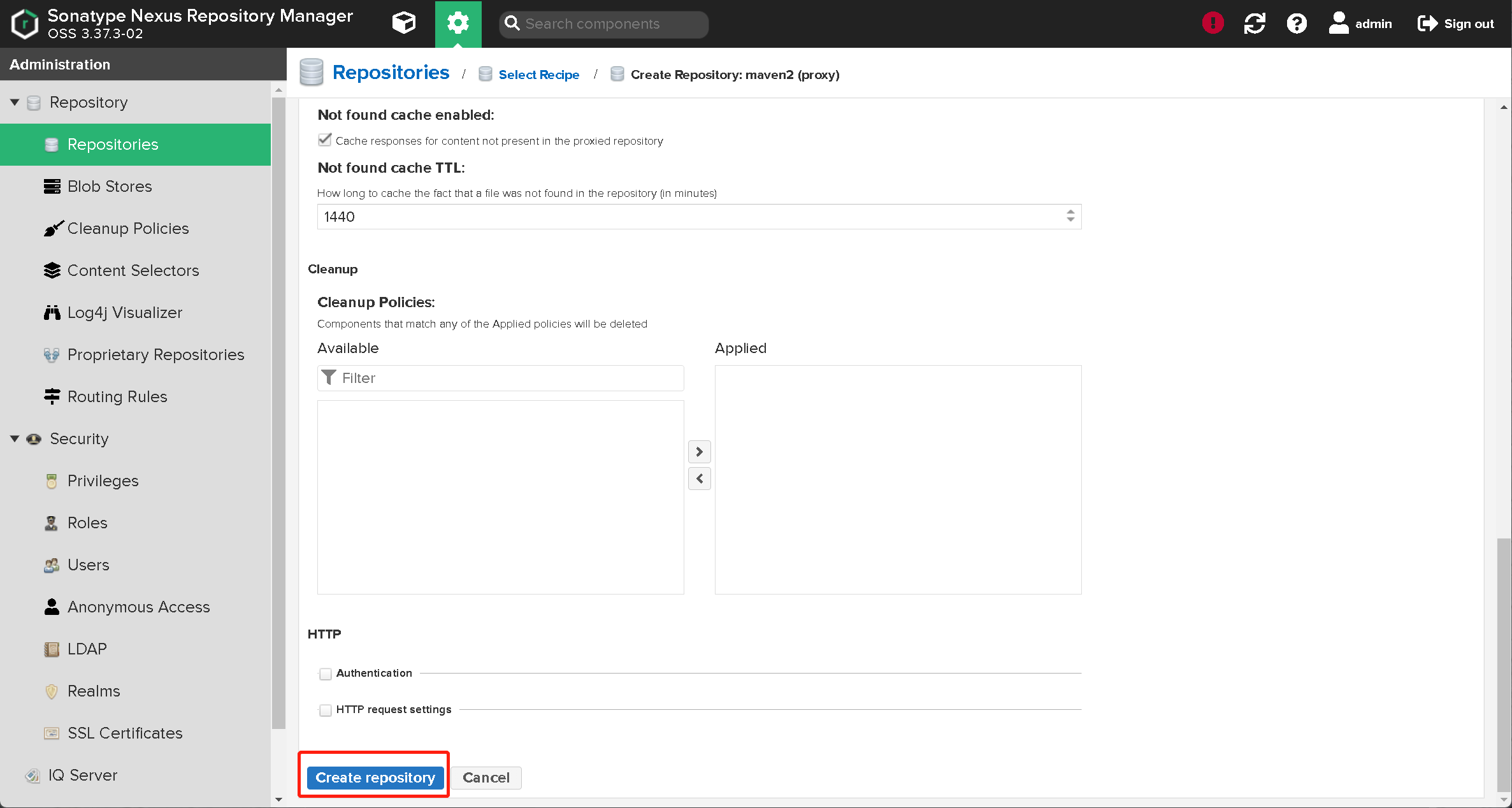This screenshot has width=1512, height=808.
Task: Enable HTTP request settings checkbox
Action: coord(326,710)
